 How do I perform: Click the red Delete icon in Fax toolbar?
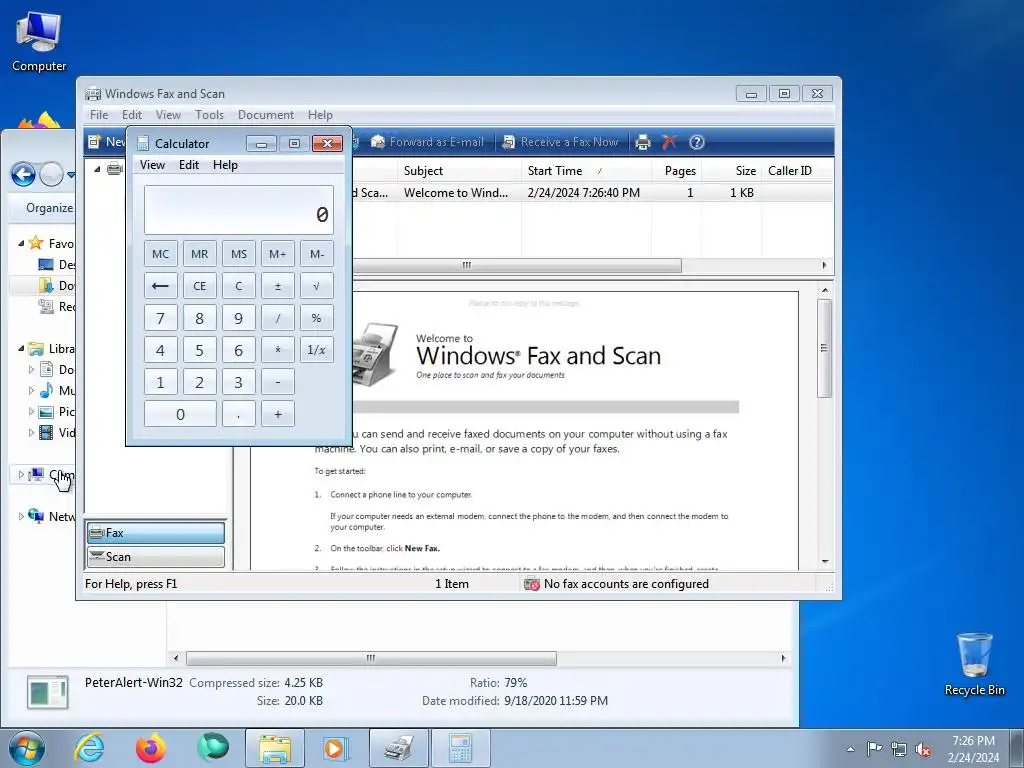pos(669,142)
